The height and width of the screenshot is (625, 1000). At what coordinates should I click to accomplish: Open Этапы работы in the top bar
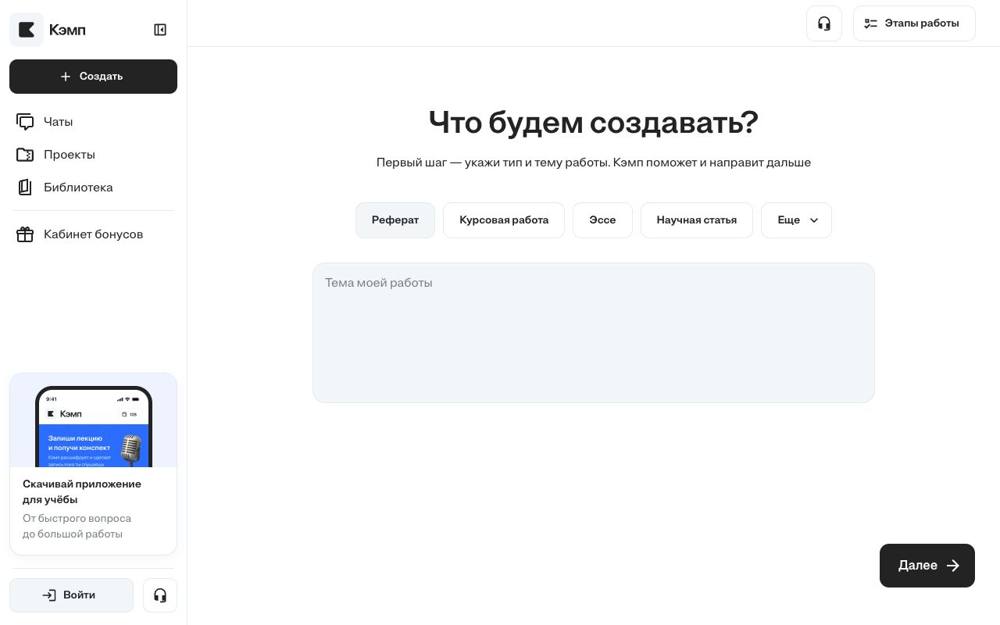(914, 24)
